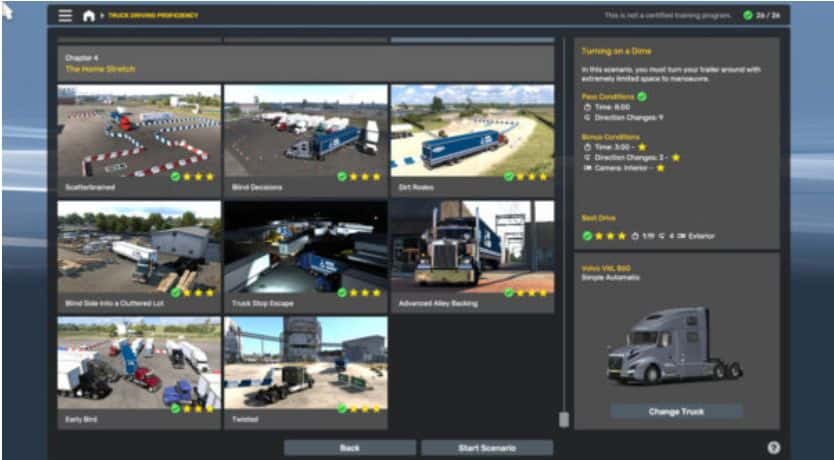834x460 pixels.
Task: Click the Pass Conditions green checkmark
Action: pyautogui.click(x=642, y=97)
